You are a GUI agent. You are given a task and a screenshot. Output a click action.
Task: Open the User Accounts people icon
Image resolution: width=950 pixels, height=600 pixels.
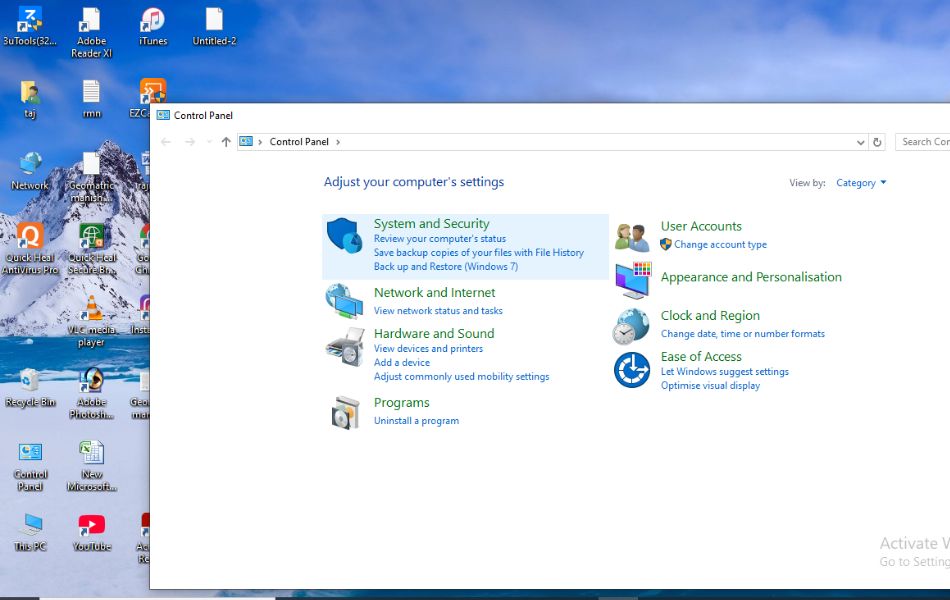point(632,237)
